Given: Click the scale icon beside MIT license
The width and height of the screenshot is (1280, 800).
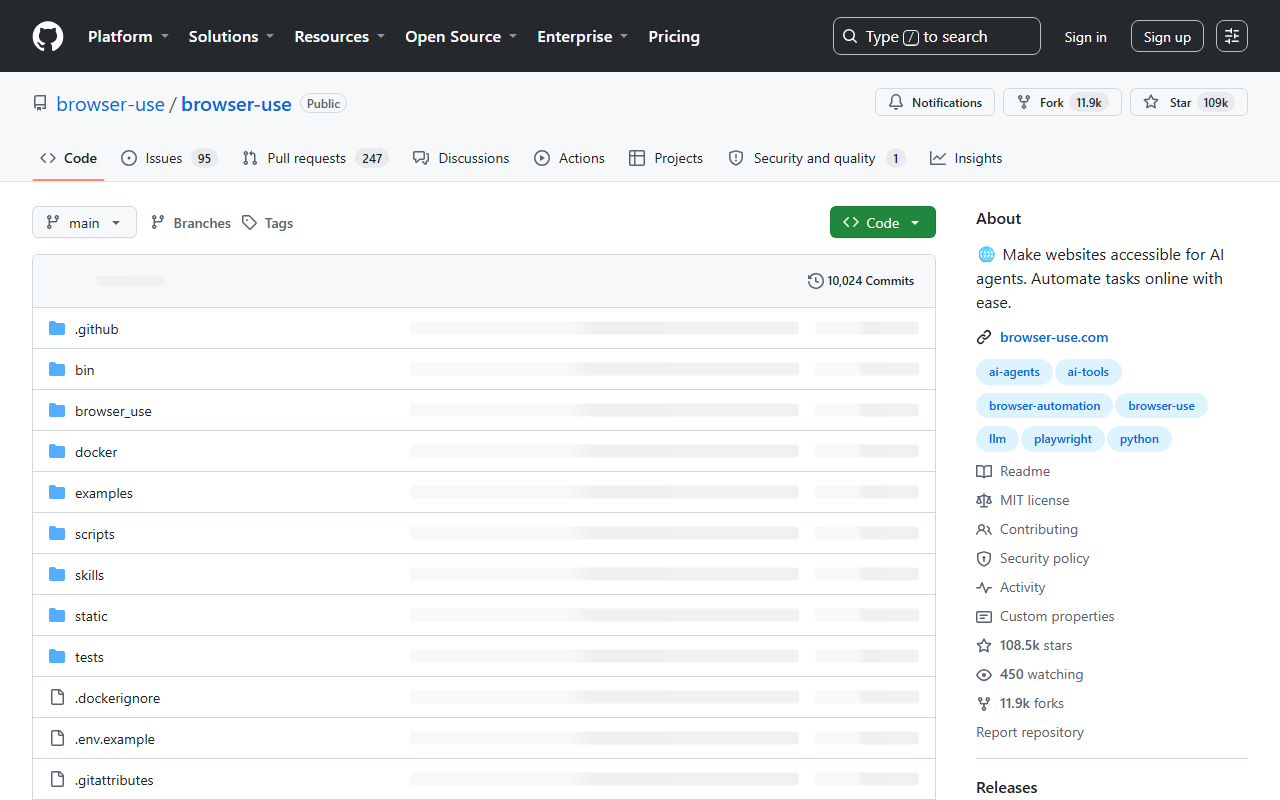Looking at the screenshot, I should (984, 501).
